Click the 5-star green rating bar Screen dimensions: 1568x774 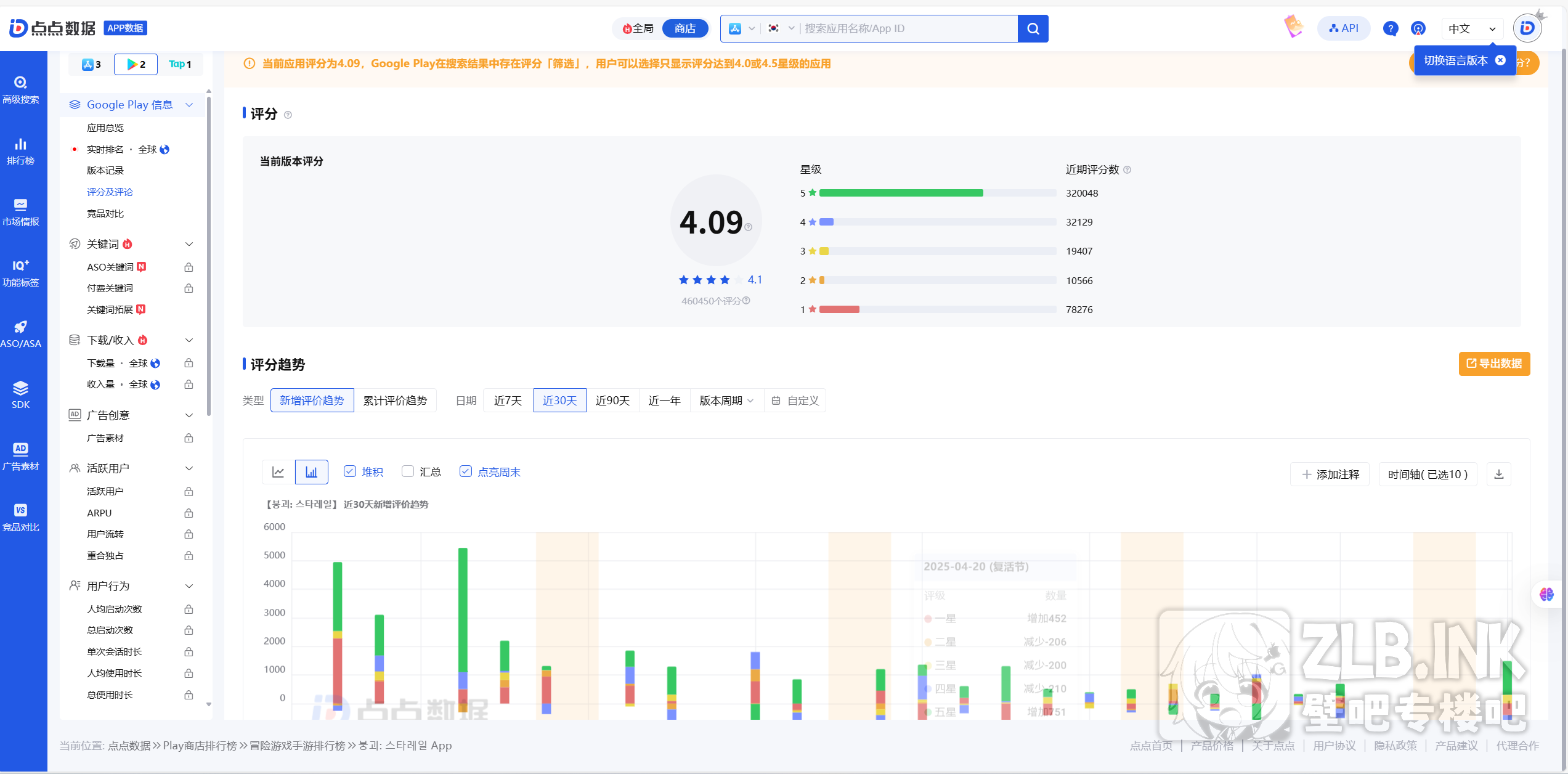(x=901, y=193)
